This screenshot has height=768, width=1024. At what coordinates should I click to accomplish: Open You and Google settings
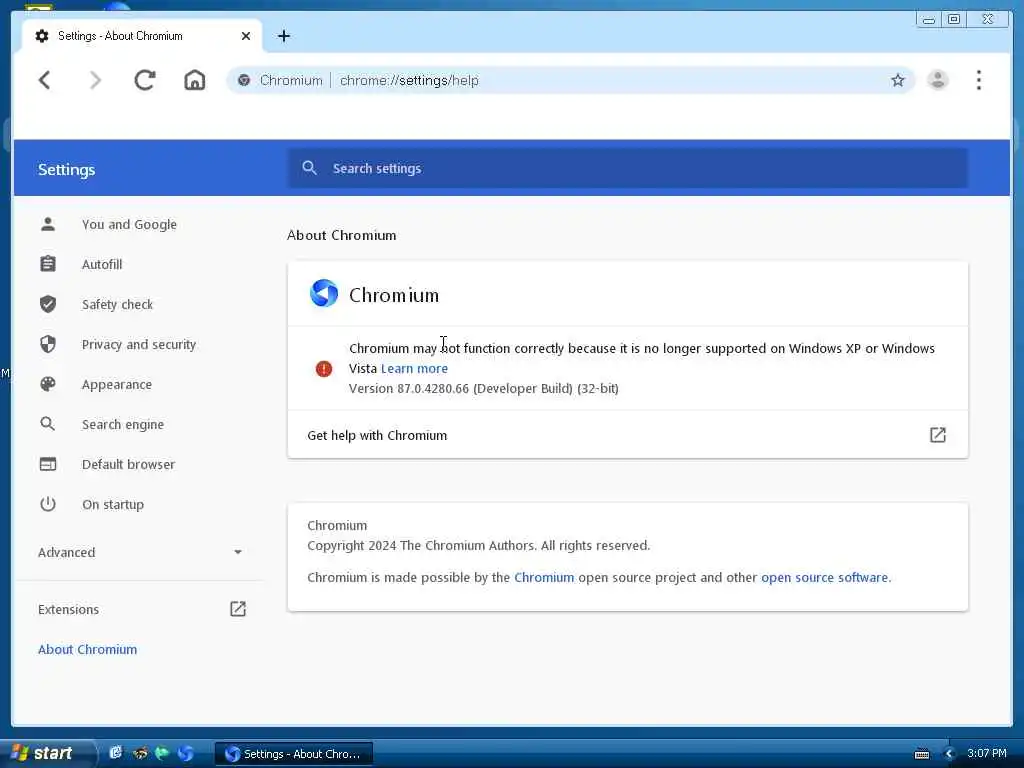(x=129, y=225)
